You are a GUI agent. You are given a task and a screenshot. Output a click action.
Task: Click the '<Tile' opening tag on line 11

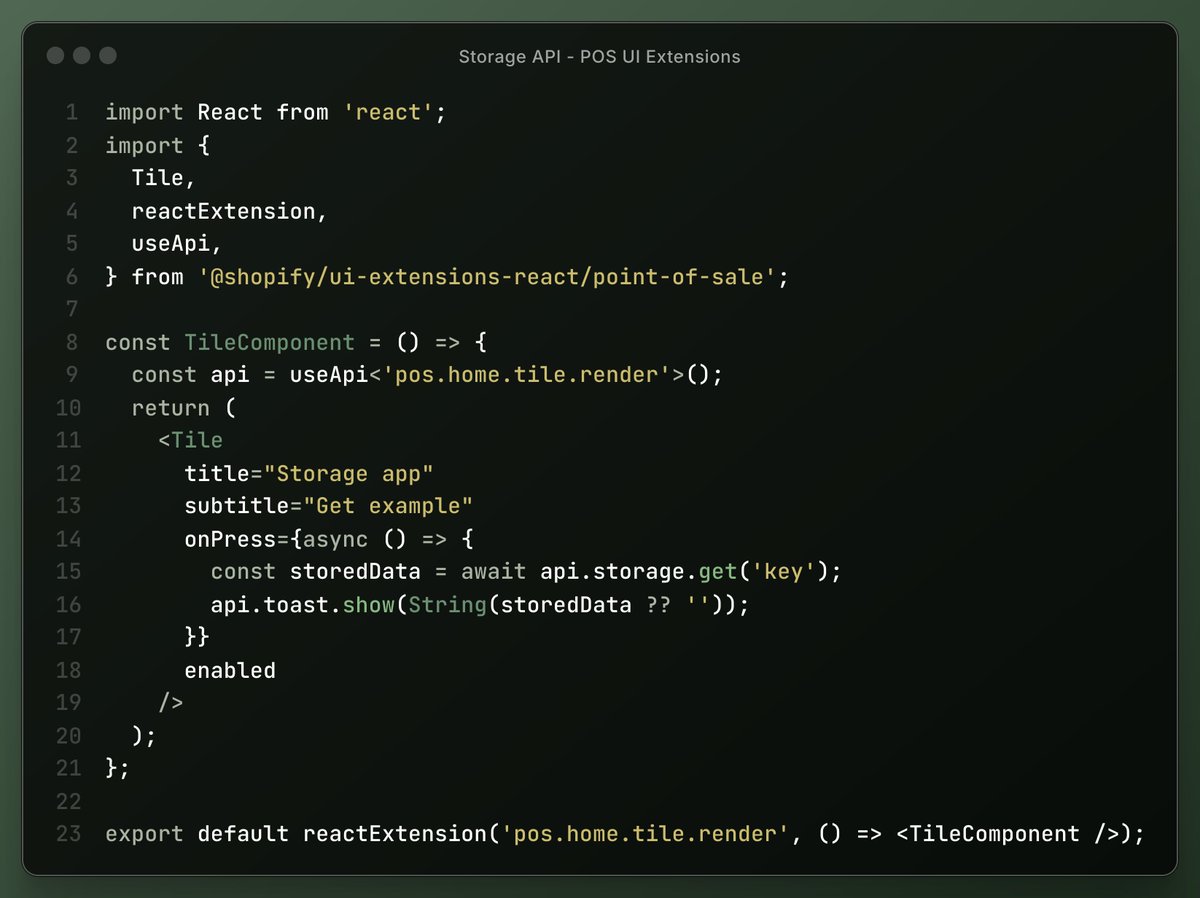[x=190, y=441]
